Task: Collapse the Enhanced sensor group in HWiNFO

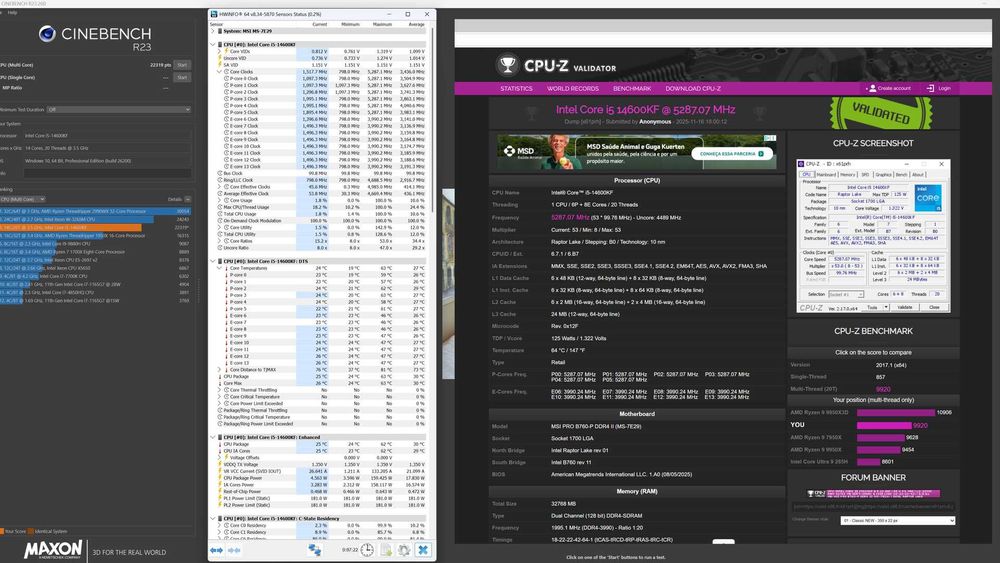Action: pos(213,437)
